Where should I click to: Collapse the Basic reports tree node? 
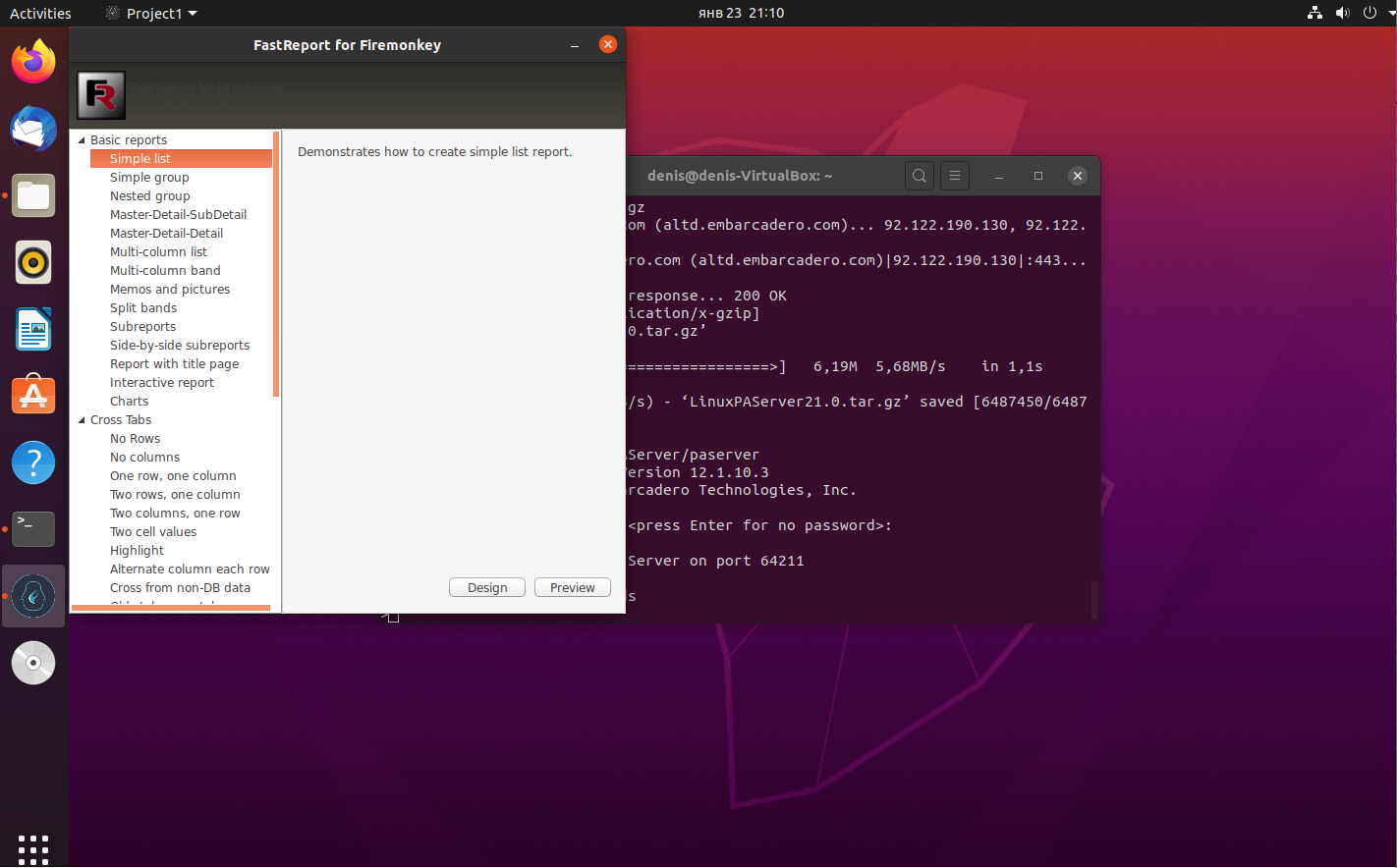click(82, 140)
